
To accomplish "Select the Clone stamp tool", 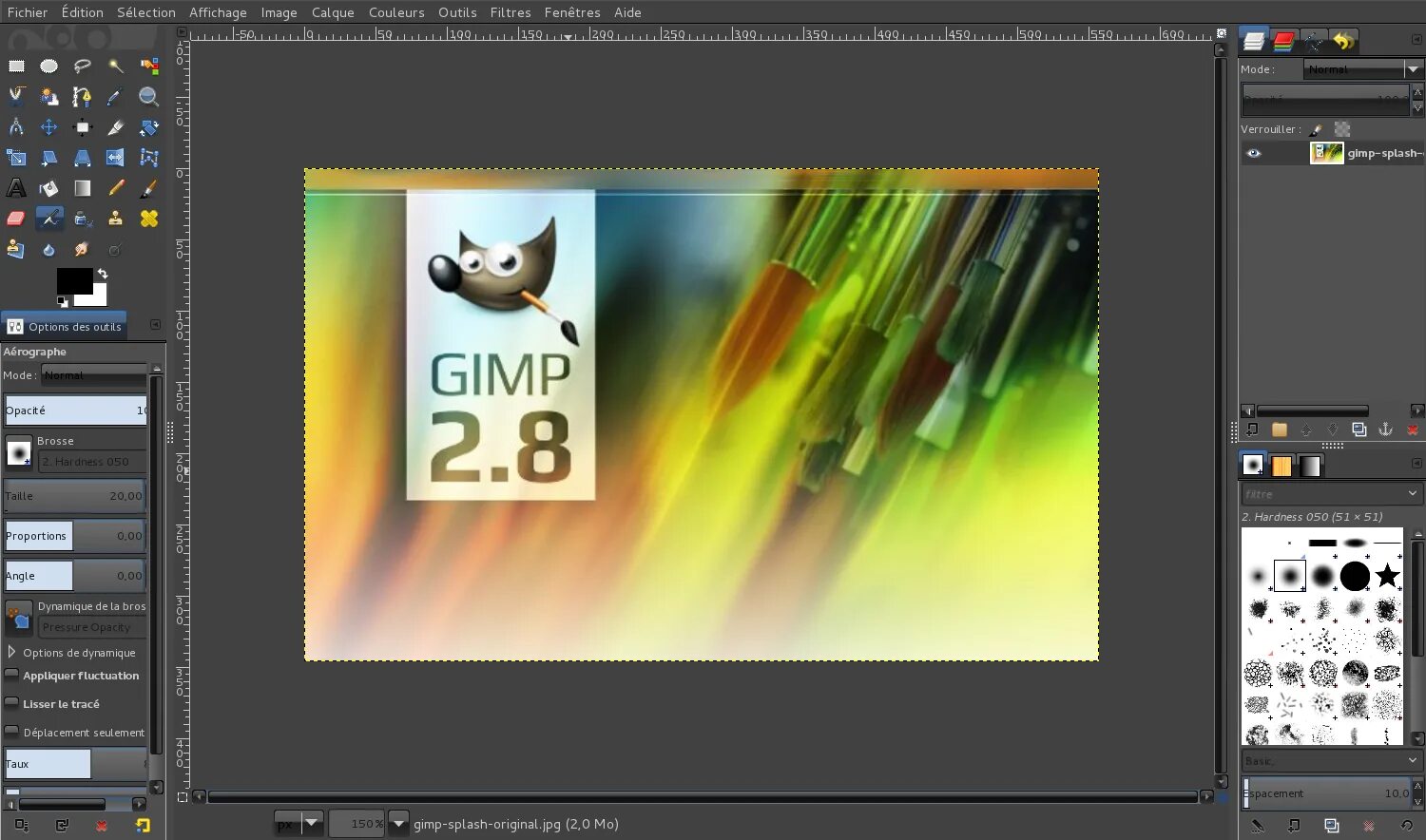I will pos(116,219).
